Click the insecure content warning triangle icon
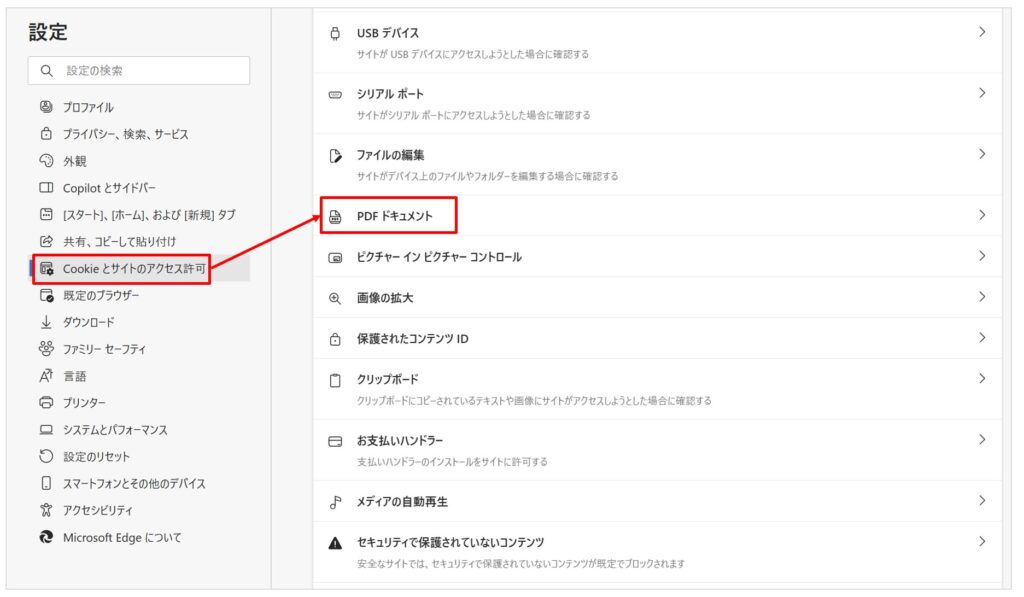This screenshot has width=1024, height=597. point(335,543)
